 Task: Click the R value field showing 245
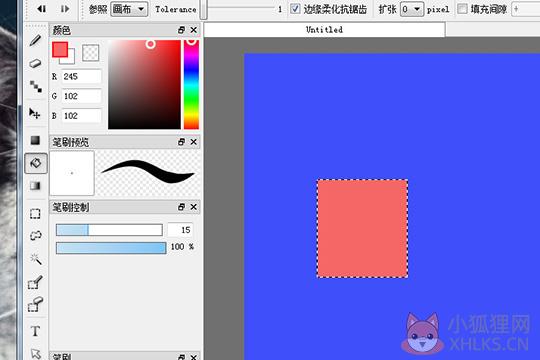(81, 76)
